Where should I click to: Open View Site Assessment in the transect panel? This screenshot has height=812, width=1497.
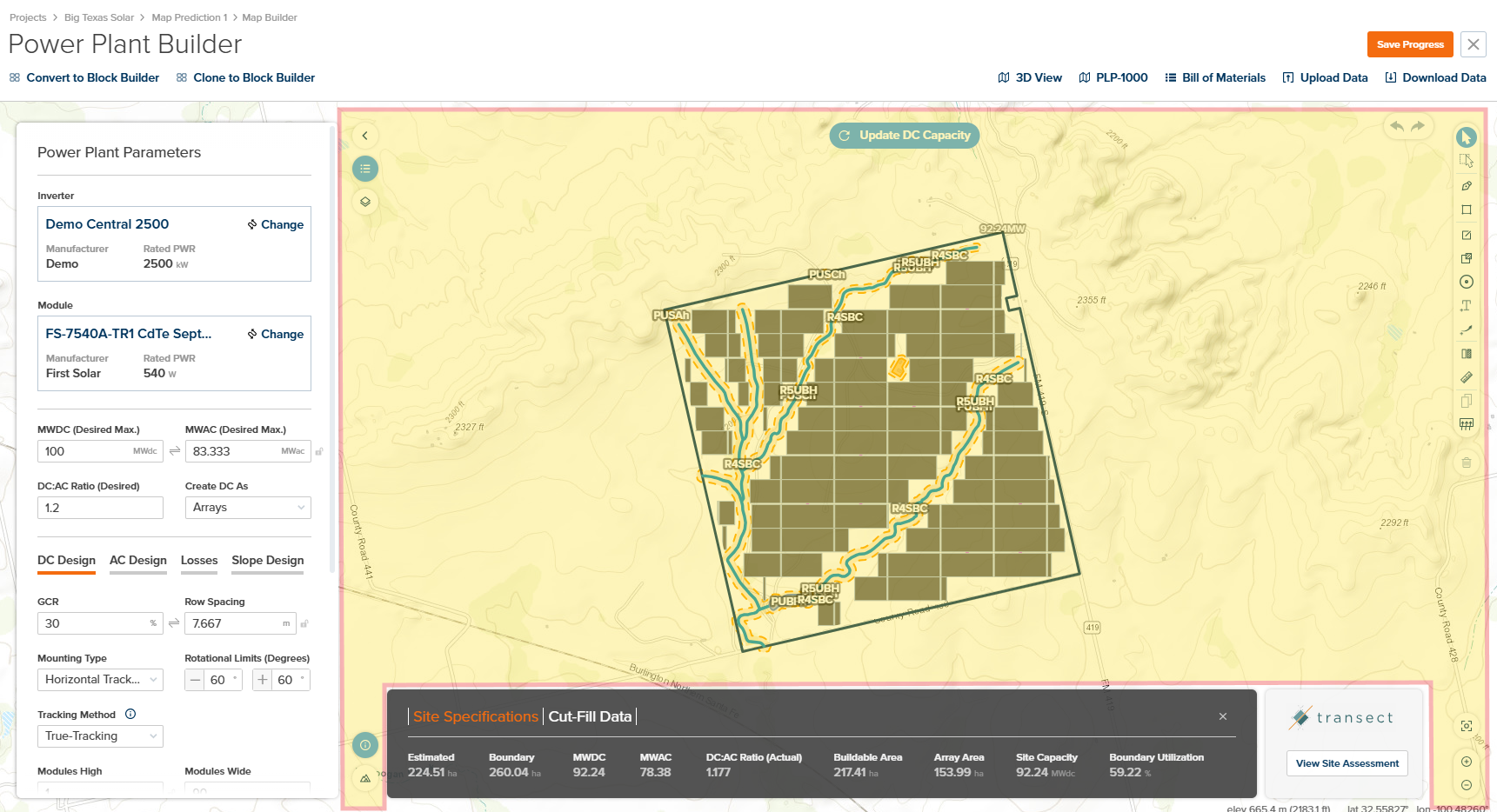tap(1347, 762)
